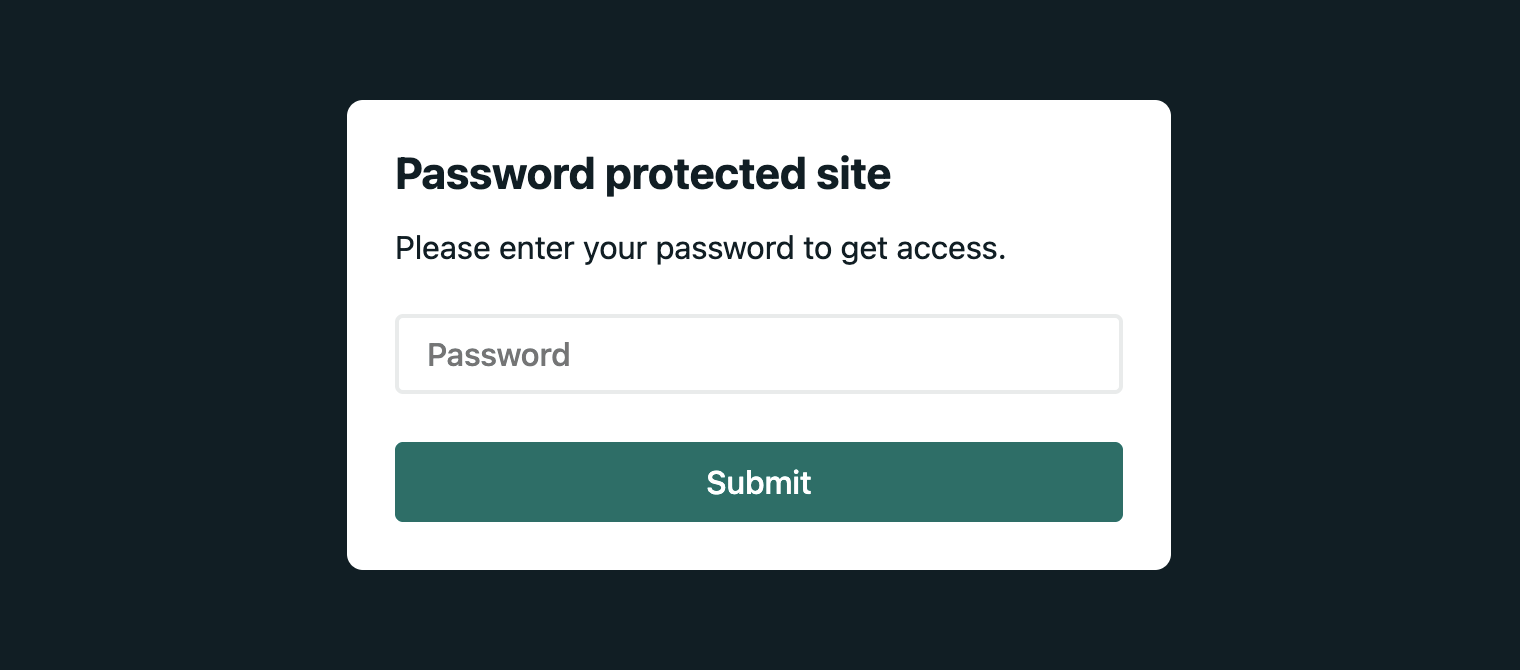Click the "Password" placeholder text
The width and height of the screenshot is (1520, 670).
click(x=498, y=355)
